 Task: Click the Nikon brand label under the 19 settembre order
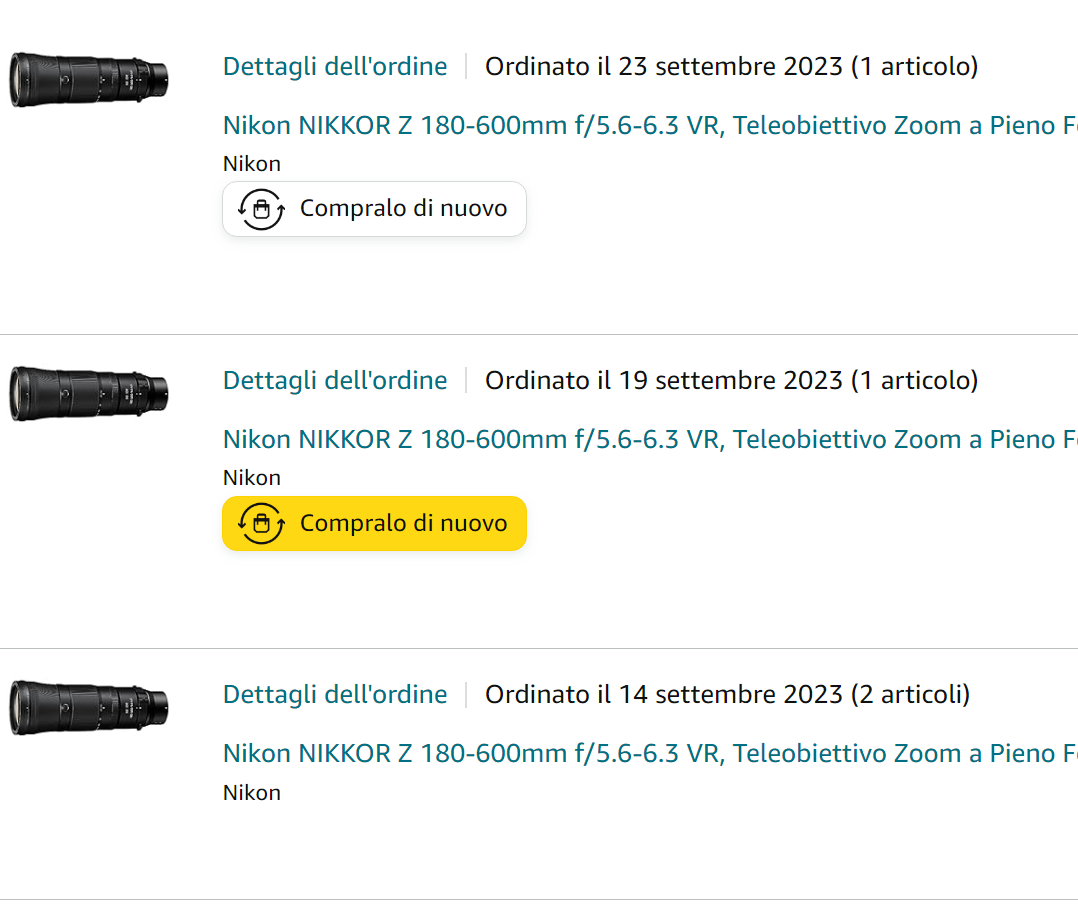(x=252, y=478)
